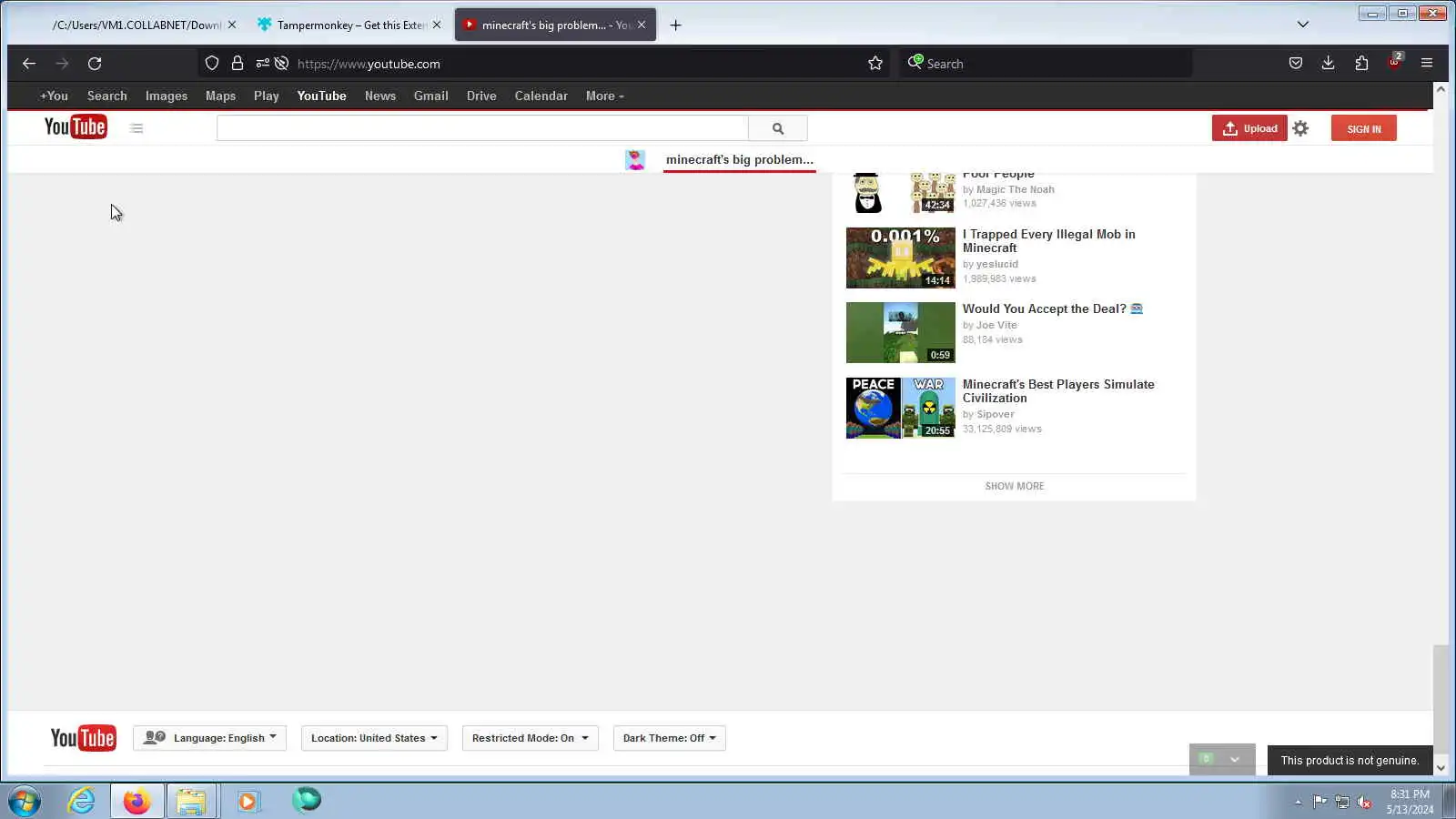Focus the YouTube search input field
This screenshot has height=819, width=1456.
pyautogui.click(x=482, y=128)
